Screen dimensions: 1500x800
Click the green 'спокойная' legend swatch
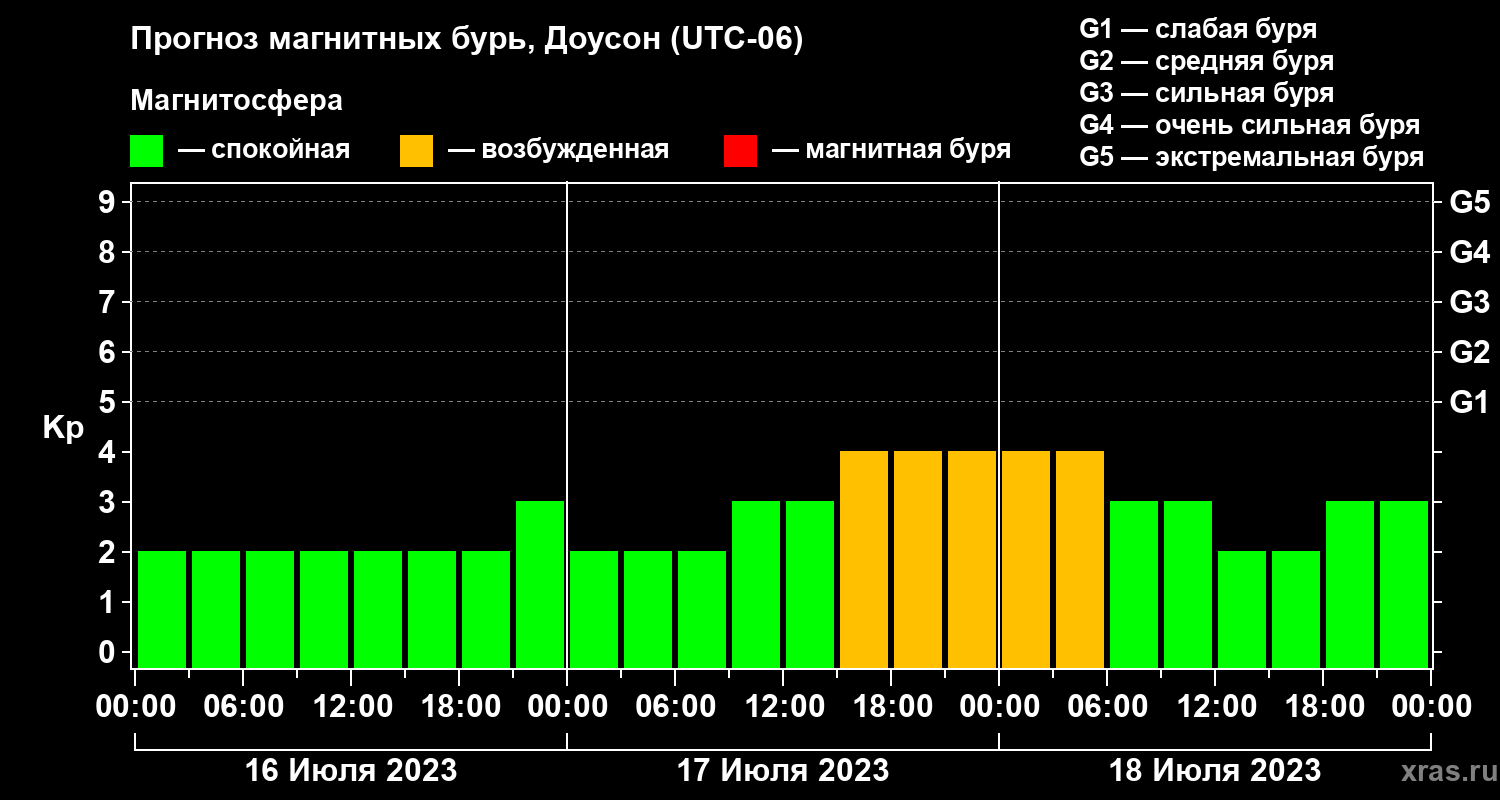pyautogui.click(x=146, y=151)
